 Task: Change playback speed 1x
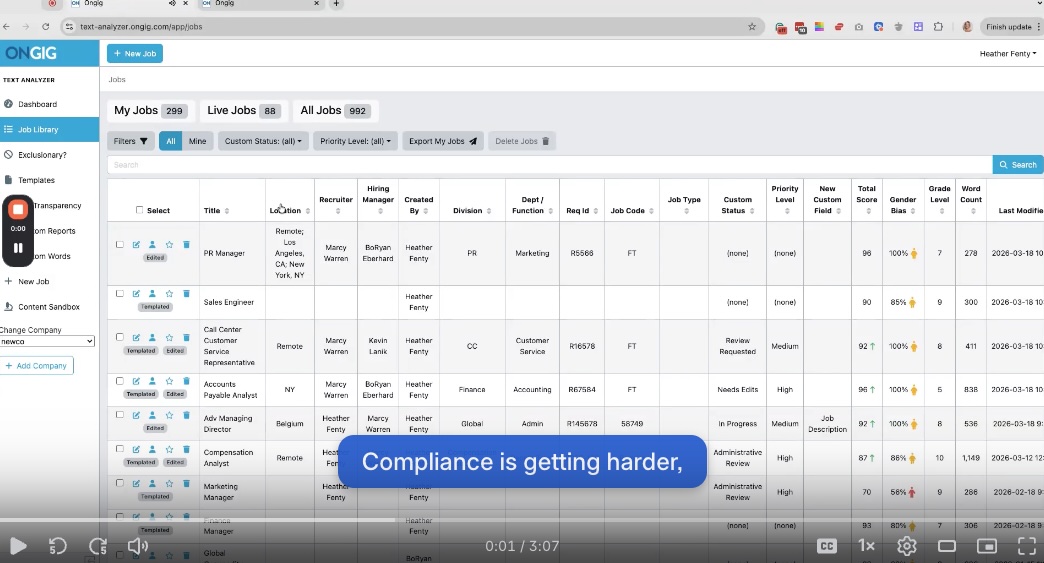(x=866, y=546)
